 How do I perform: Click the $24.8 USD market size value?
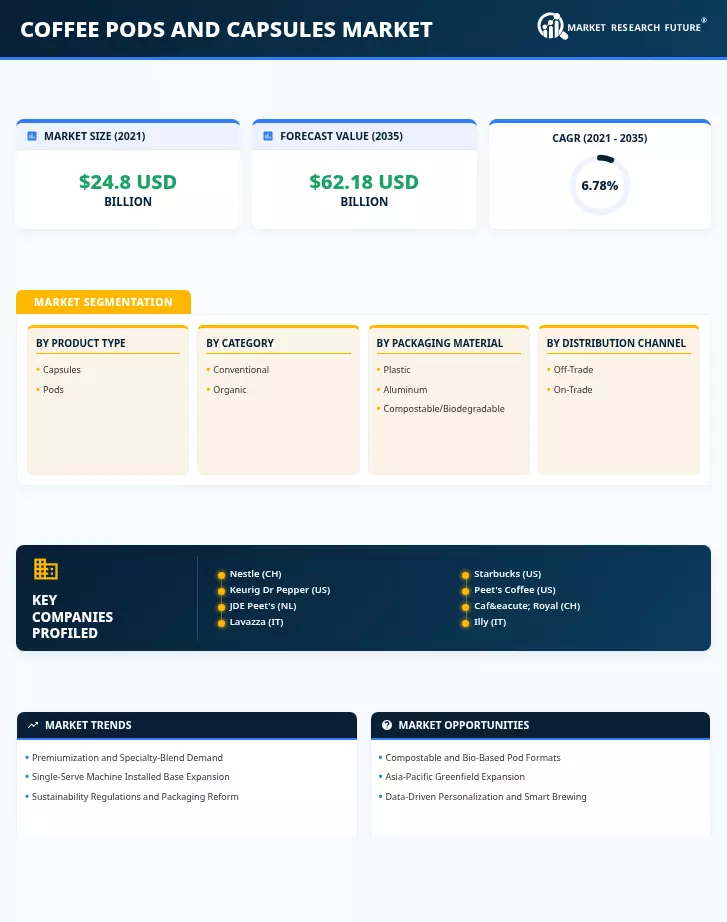click(x=128, y=182)
